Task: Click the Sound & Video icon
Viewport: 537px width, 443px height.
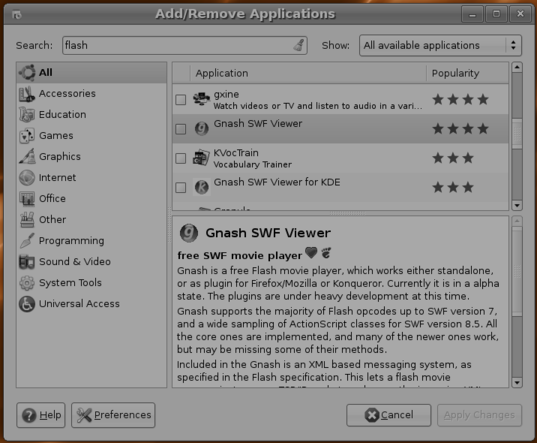Action: pyautogui.click(x=27, y=262)
